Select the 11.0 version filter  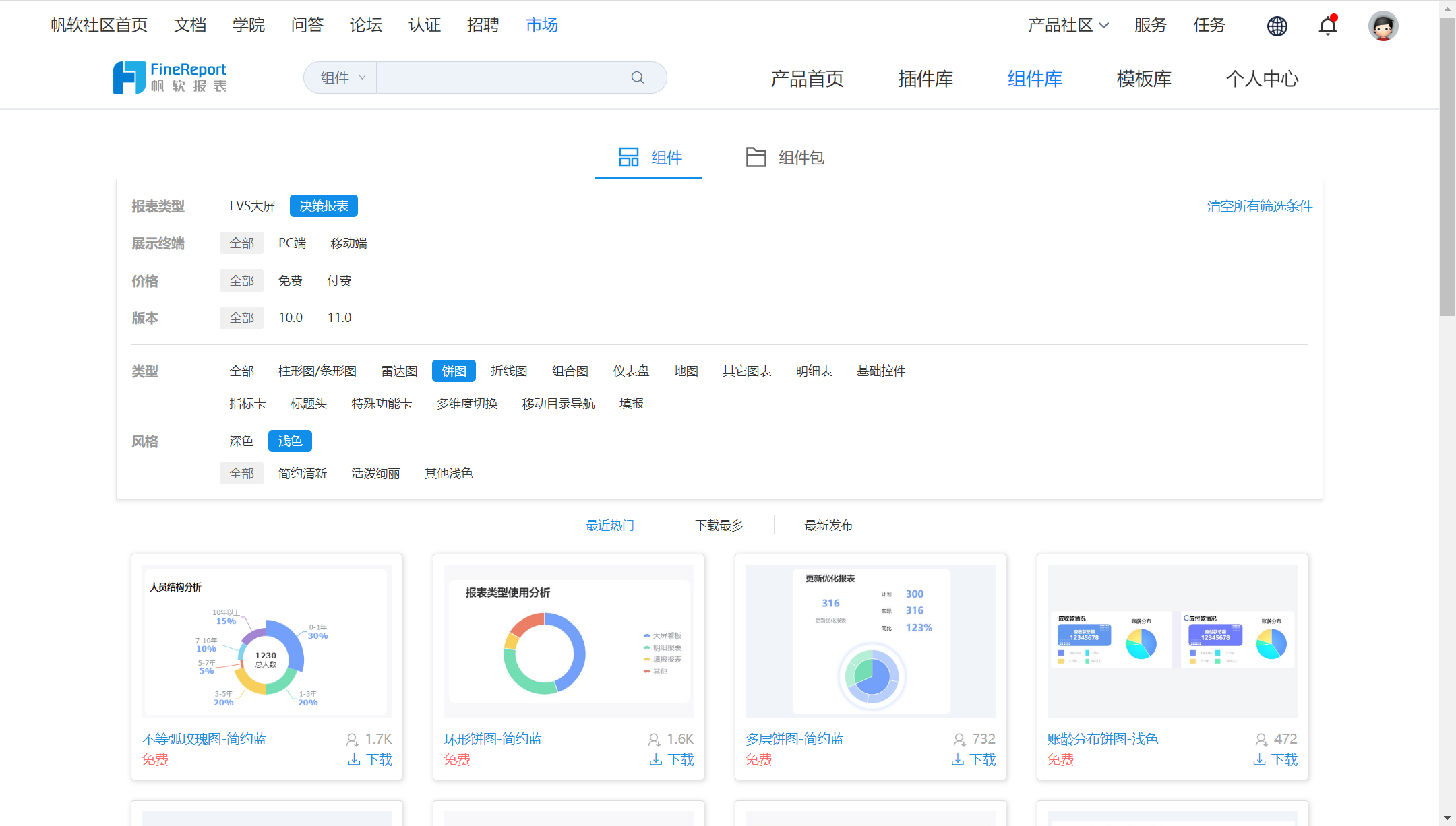(x=339, y=317)
